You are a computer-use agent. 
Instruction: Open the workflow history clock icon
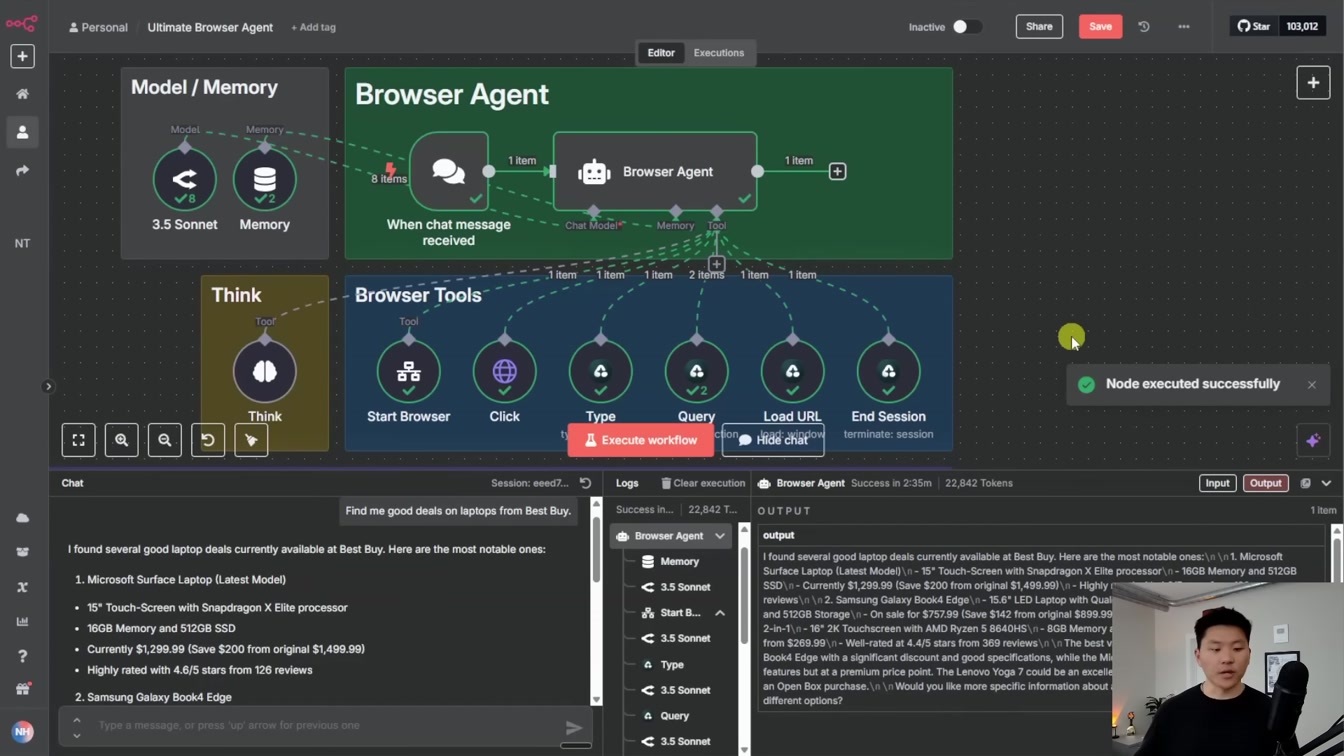click(1144, 27)
